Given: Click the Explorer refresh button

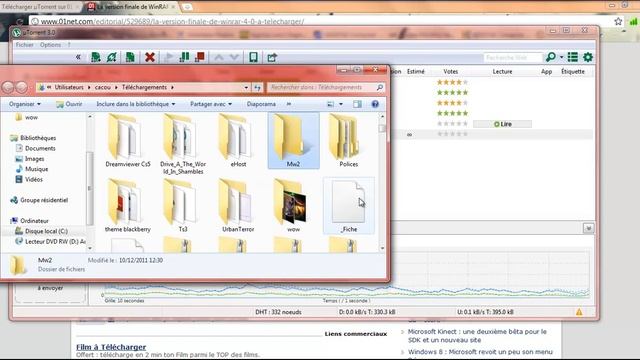Looking at the screenshot, I should click(x=257, y=88).
